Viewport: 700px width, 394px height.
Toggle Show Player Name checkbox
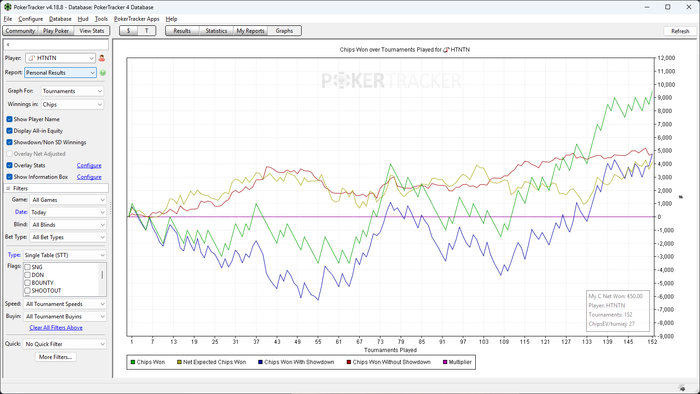coord(9,119)
